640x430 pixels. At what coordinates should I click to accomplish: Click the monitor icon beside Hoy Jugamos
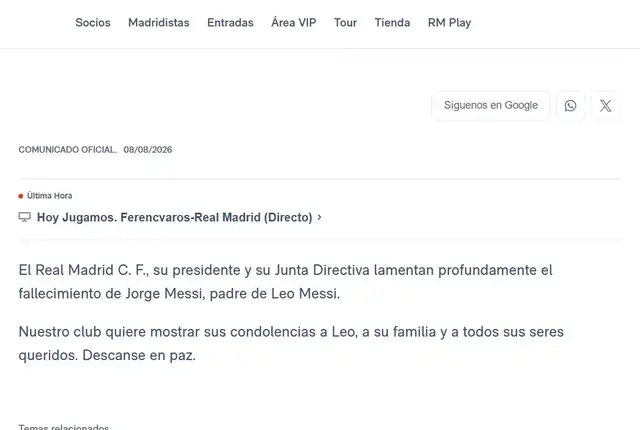[x=24, y=217]
